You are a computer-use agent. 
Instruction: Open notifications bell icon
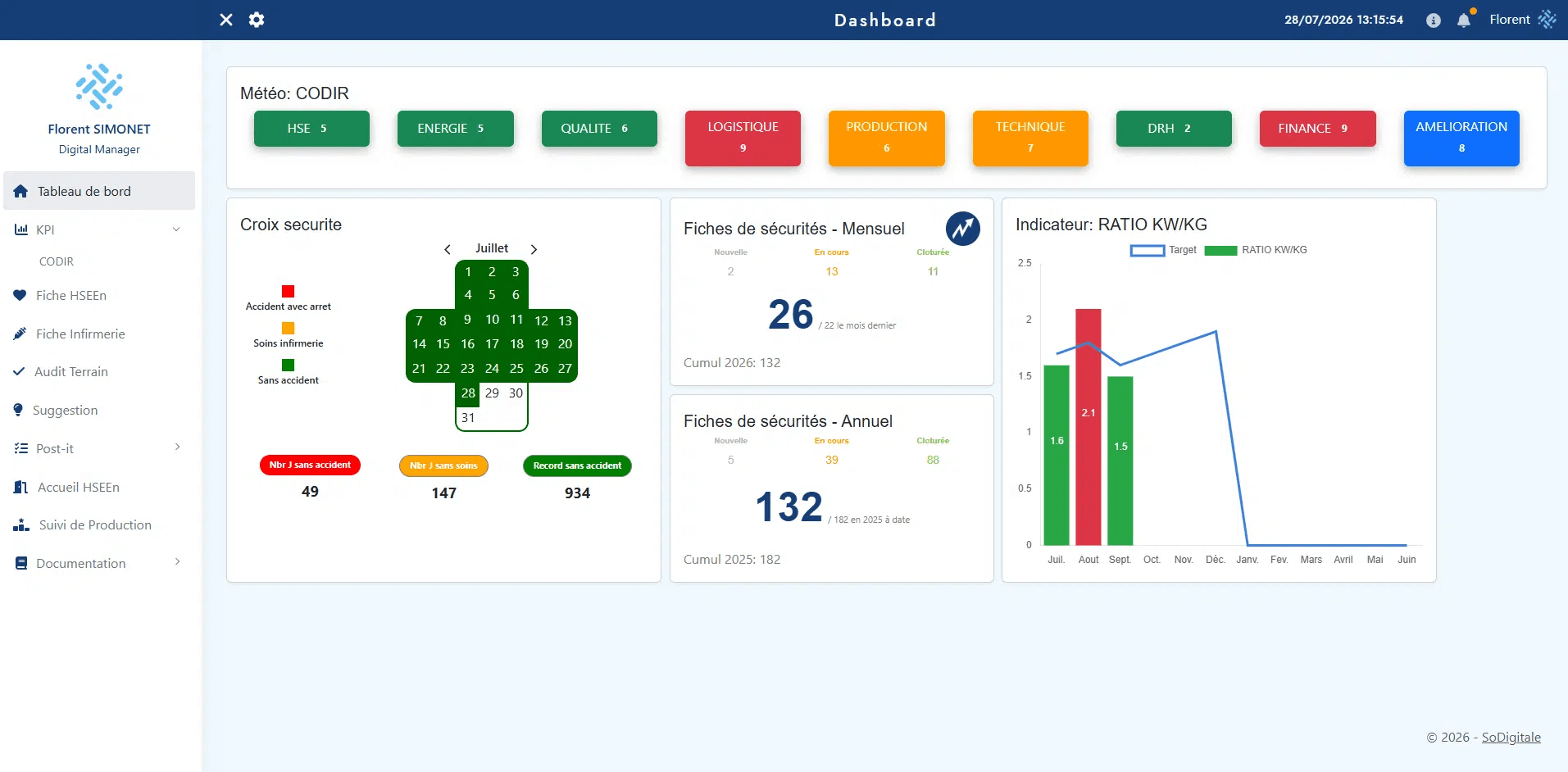tap(1464, 20)
